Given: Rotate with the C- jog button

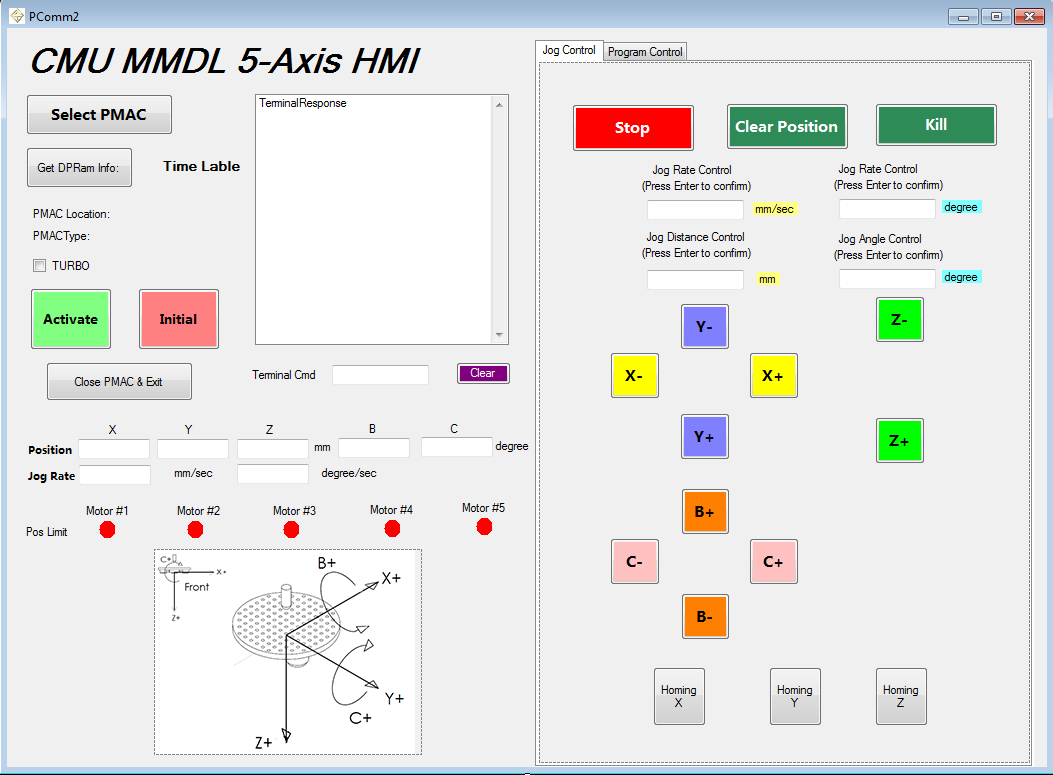Looking at the screenshot, I should coord(634,561).
